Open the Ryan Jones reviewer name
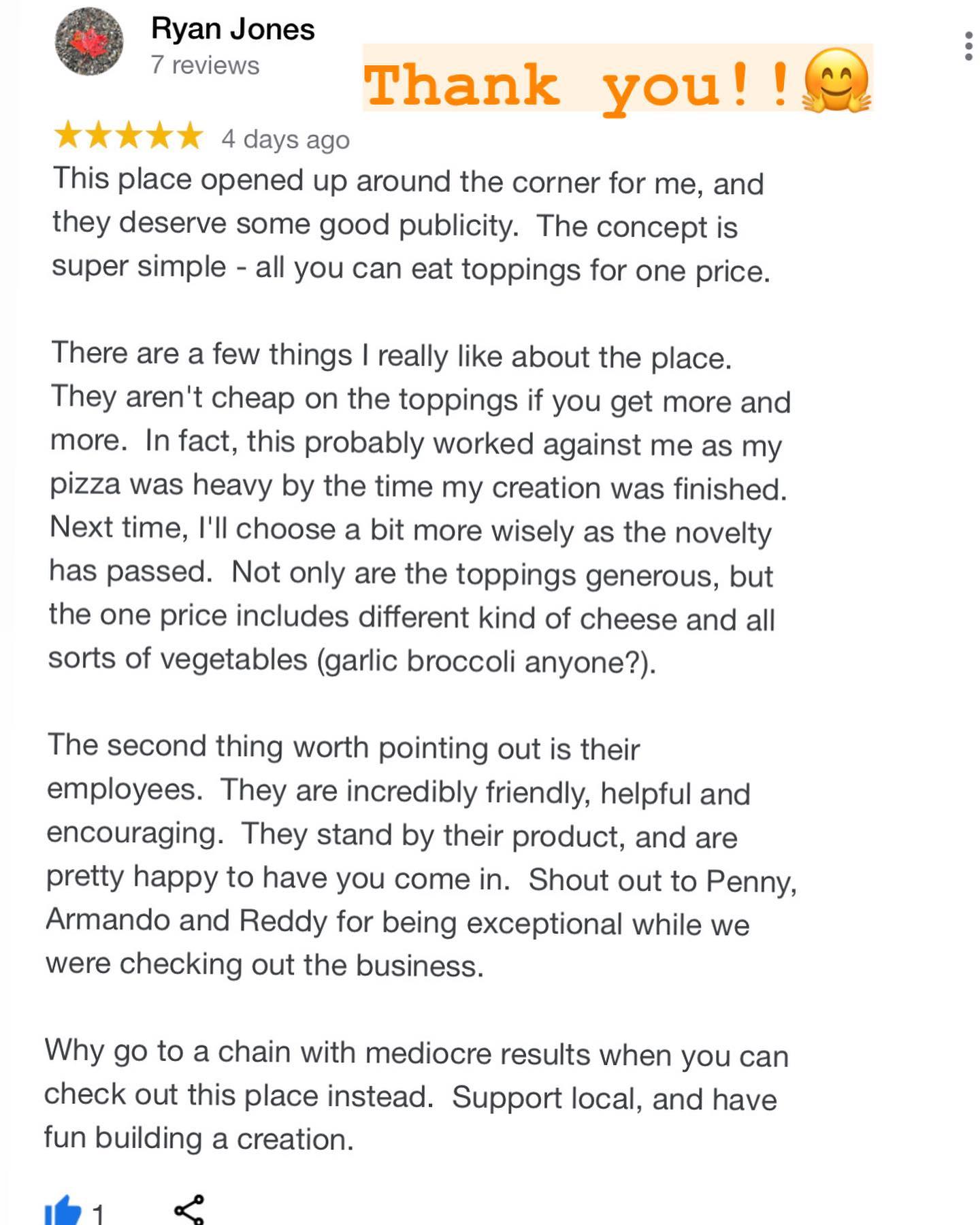Viewport: 980px width, 1225px height. (233, 29)
